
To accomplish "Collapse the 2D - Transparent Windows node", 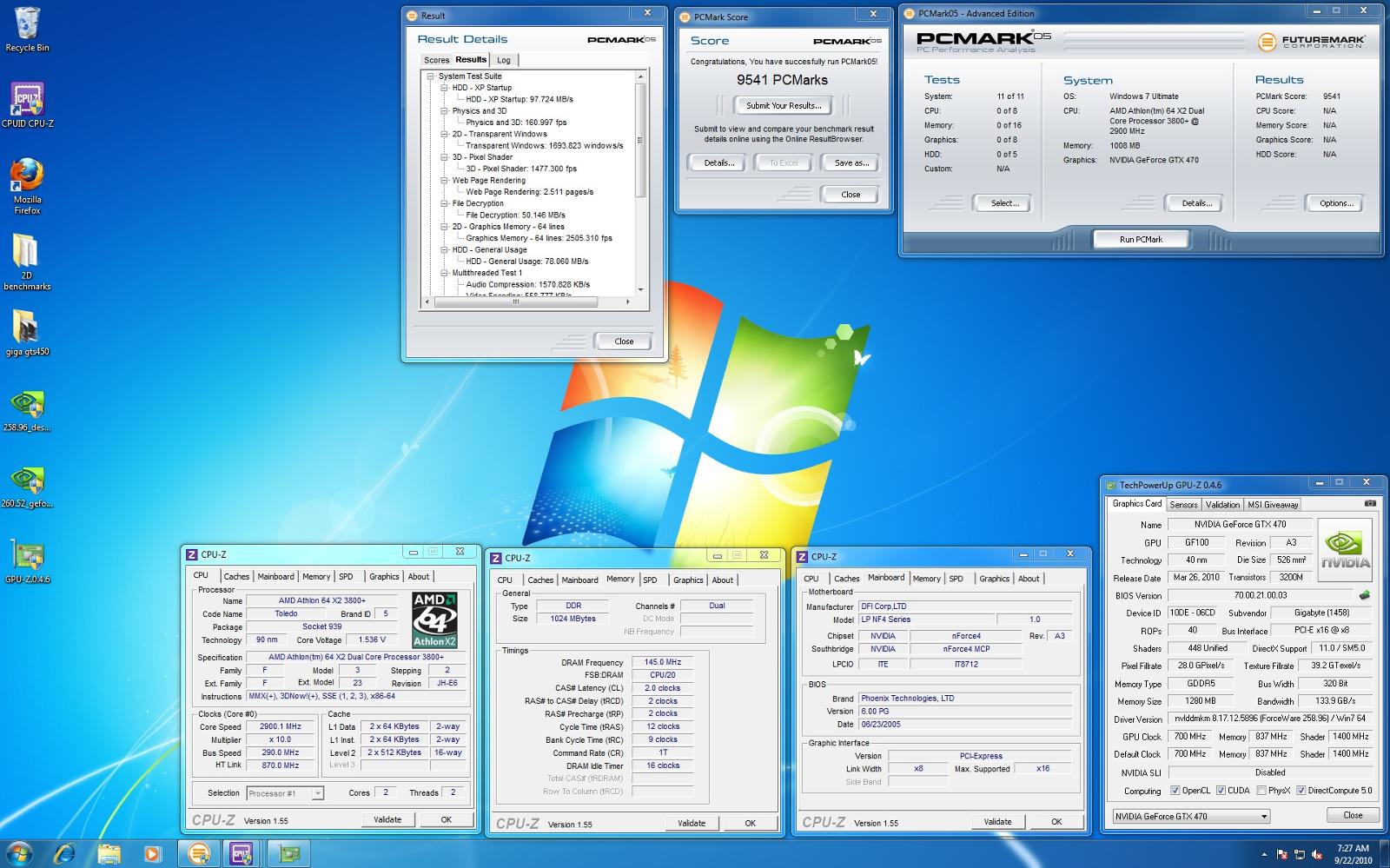I will (444, 135).
